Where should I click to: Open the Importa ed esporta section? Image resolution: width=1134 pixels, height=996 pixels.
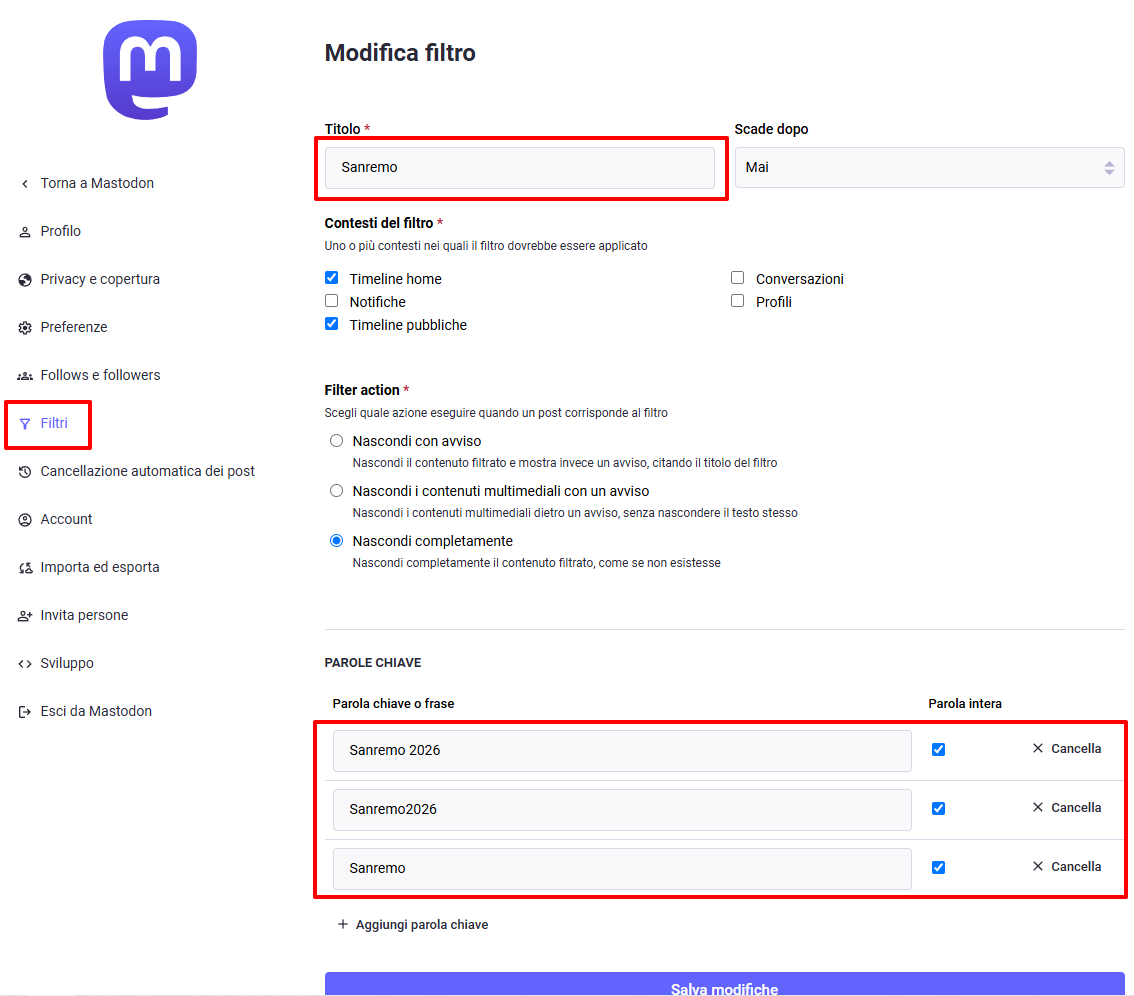[99, 568]
